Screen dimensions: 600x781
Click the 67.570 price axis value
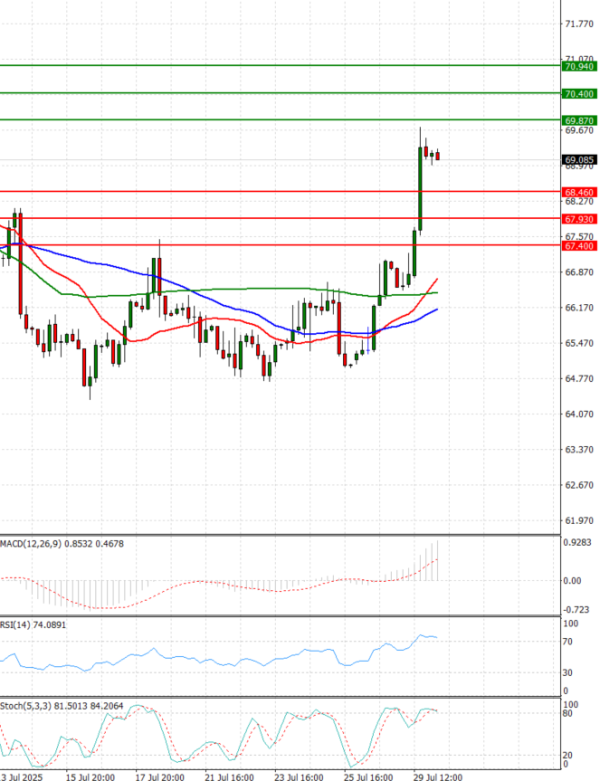[579, 237]
